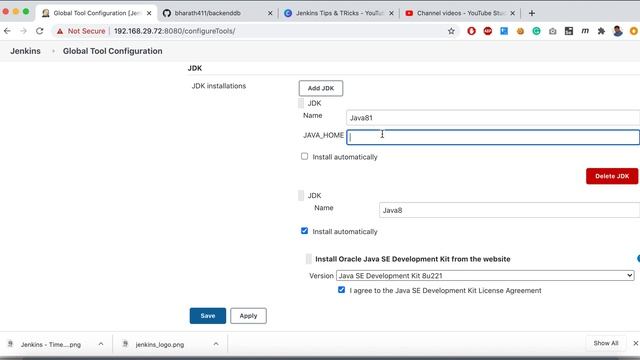Click the Not Secure warning icon
The height and width of the screenshot is (360, 640).
(60, 31)
